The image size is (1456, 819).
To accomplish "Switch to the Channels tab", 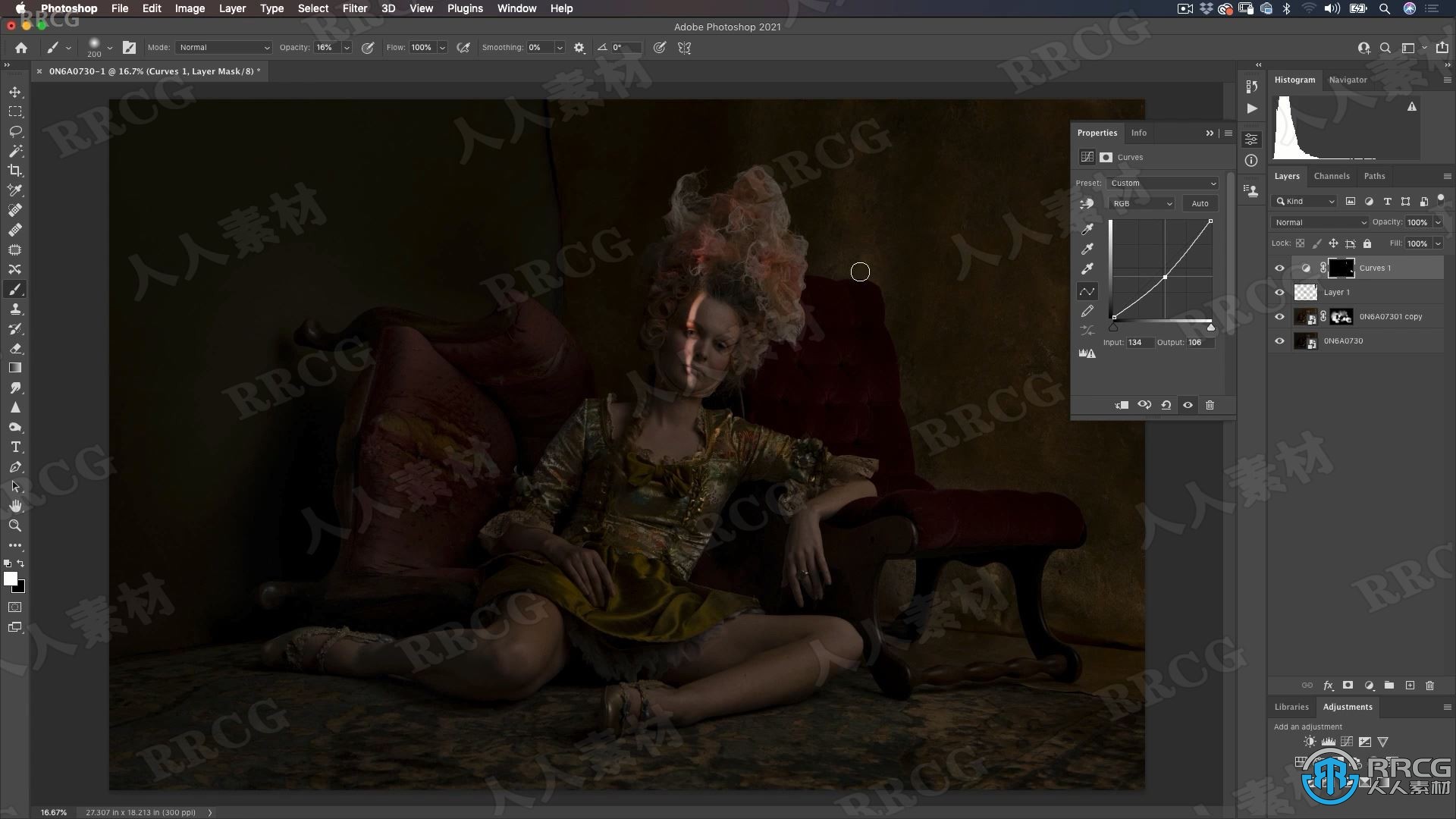I will point(1332,176).
